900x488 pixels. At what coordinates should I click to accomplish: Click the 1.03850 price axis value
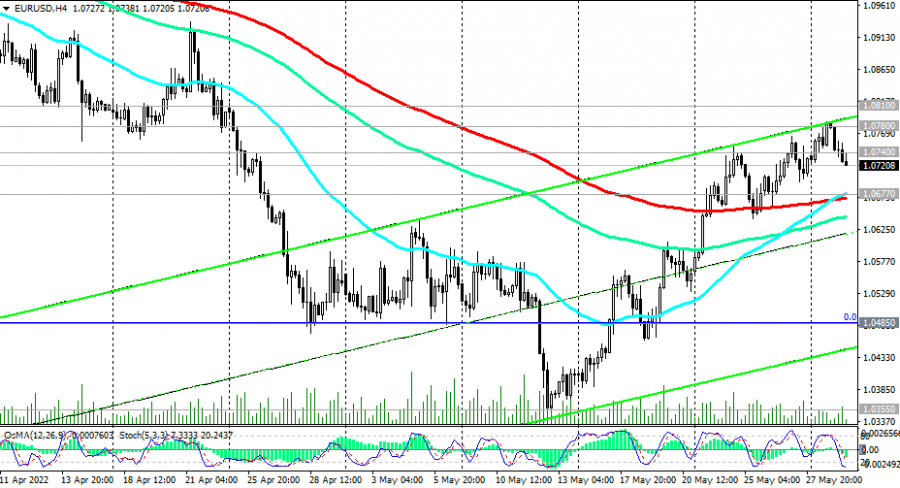point(879,390)
